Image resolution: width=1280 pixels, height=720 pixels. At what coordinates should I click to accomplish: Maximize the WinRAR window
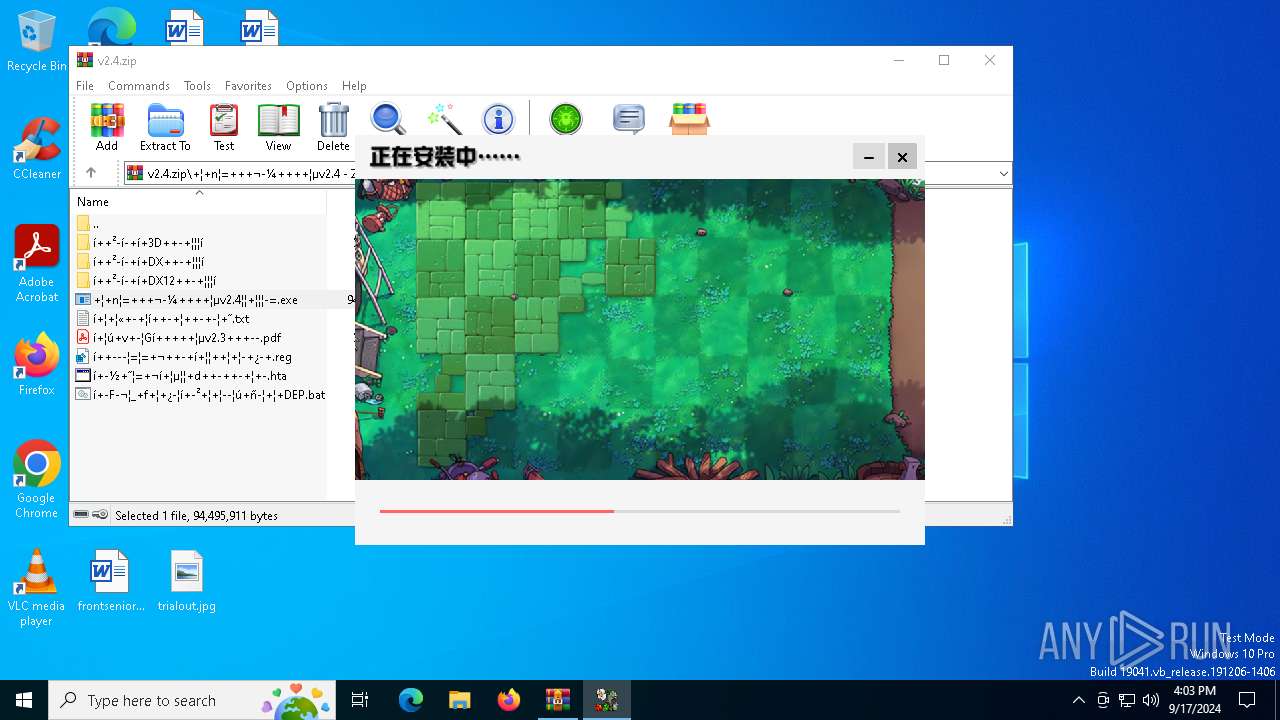[943, 60]
